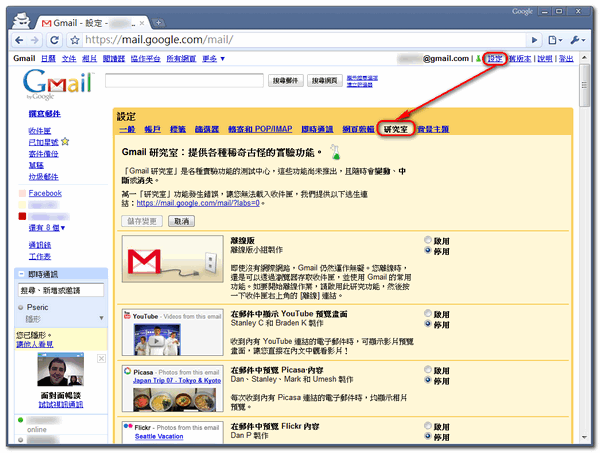Screen dimensions: 600x453
Task: Select the Labs settings tab
Action: click(396, 129)
